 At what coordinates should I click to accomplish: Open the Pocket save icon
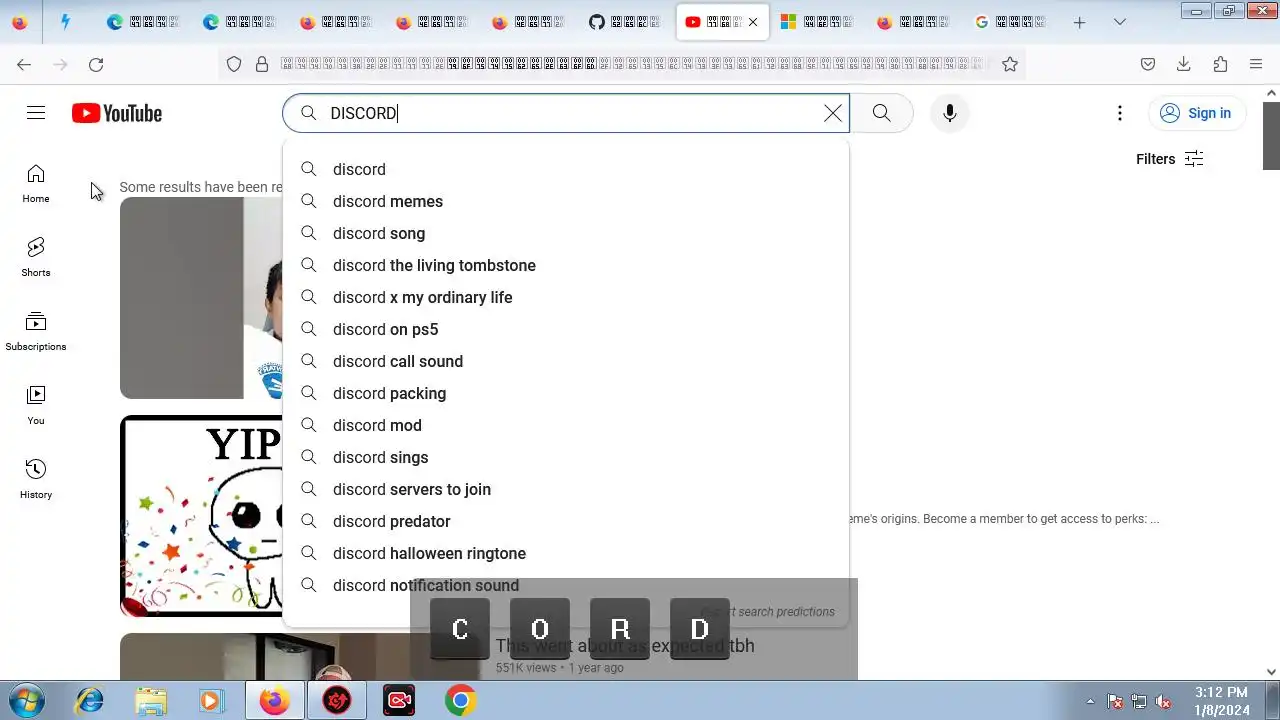pos(1148,64)
